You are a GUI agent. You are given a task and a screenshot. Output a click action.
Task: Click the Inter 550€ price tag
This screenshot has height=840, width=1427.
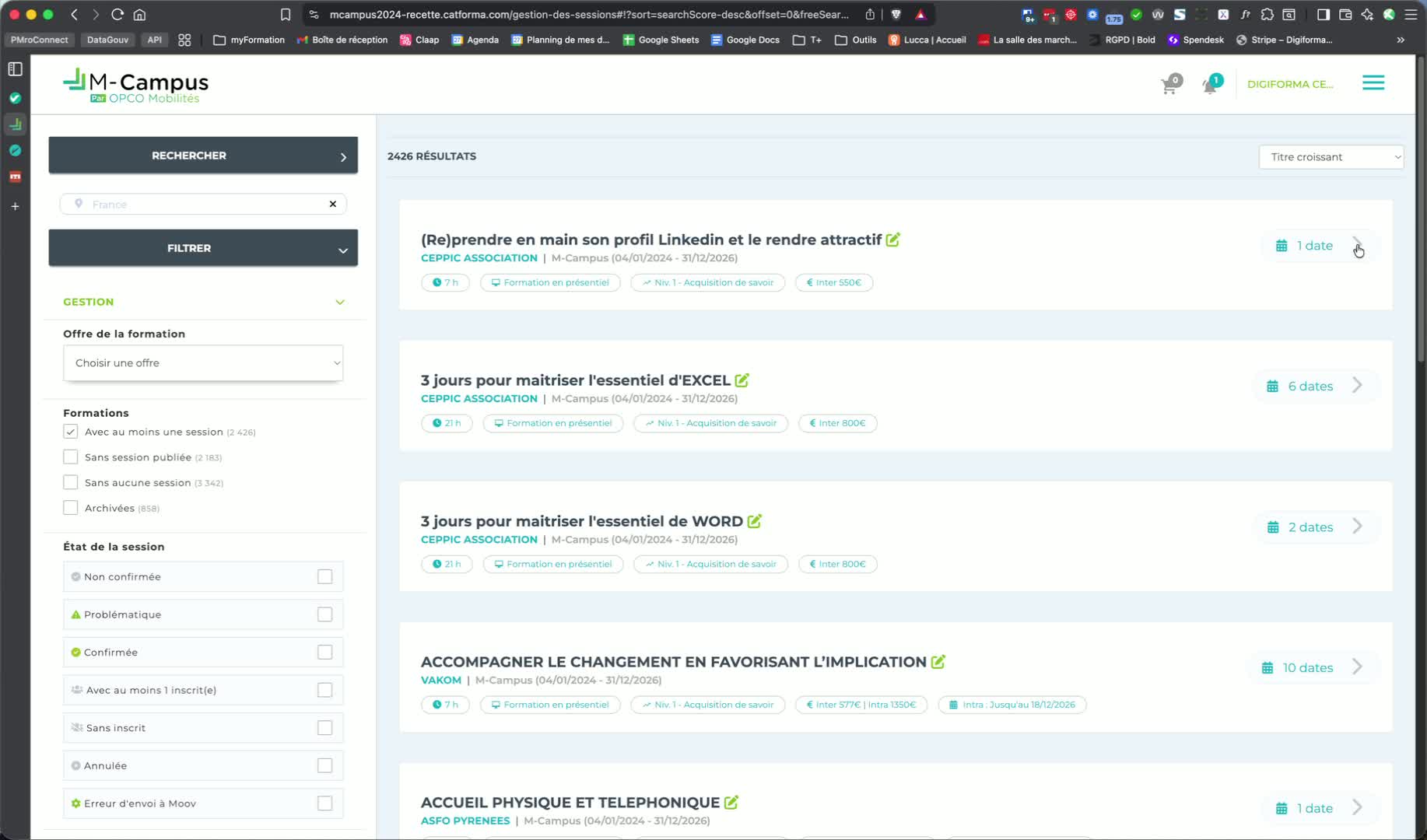tap(834, 282)
